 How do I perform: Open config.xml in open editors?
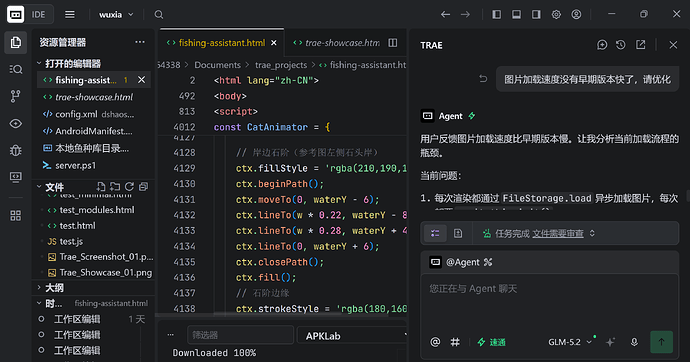coord(94,114)
